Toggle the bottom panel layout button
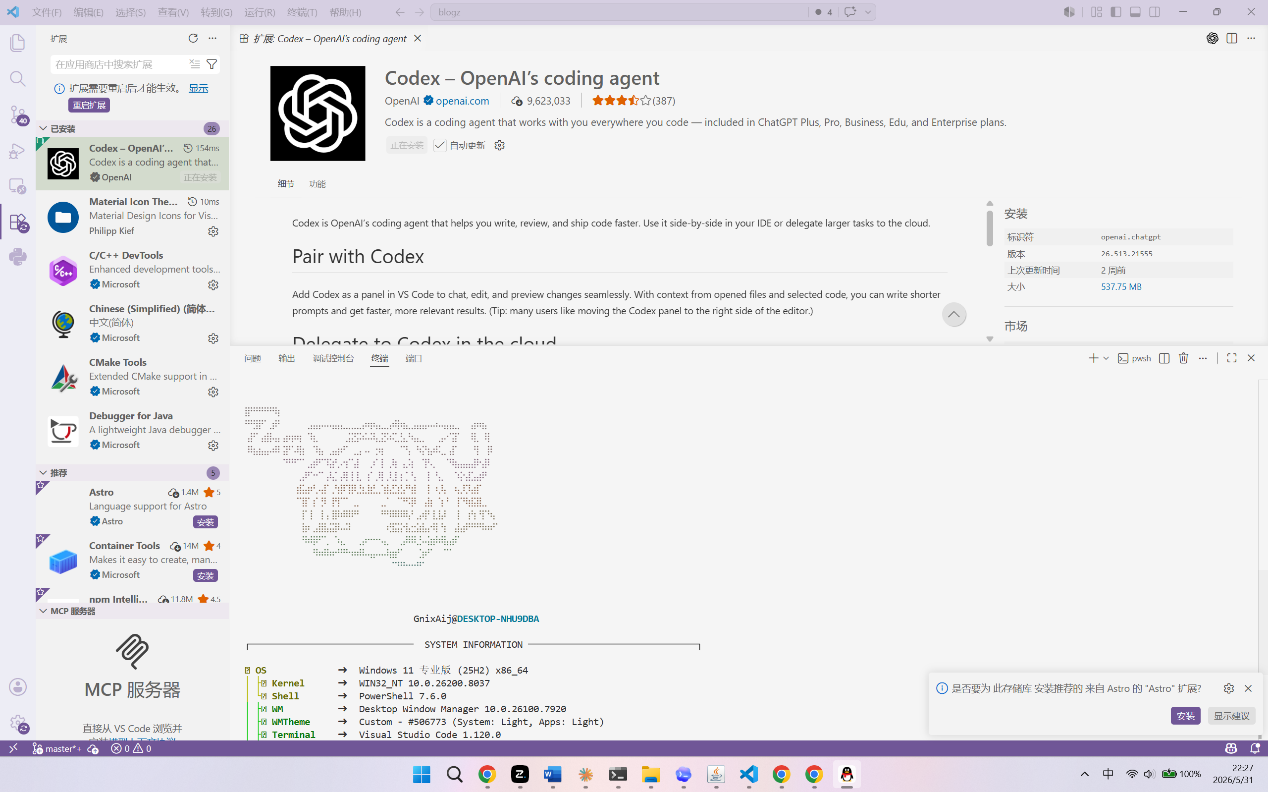Image resolution: width=1268 pixels, height=792 pixels. 1135,12
